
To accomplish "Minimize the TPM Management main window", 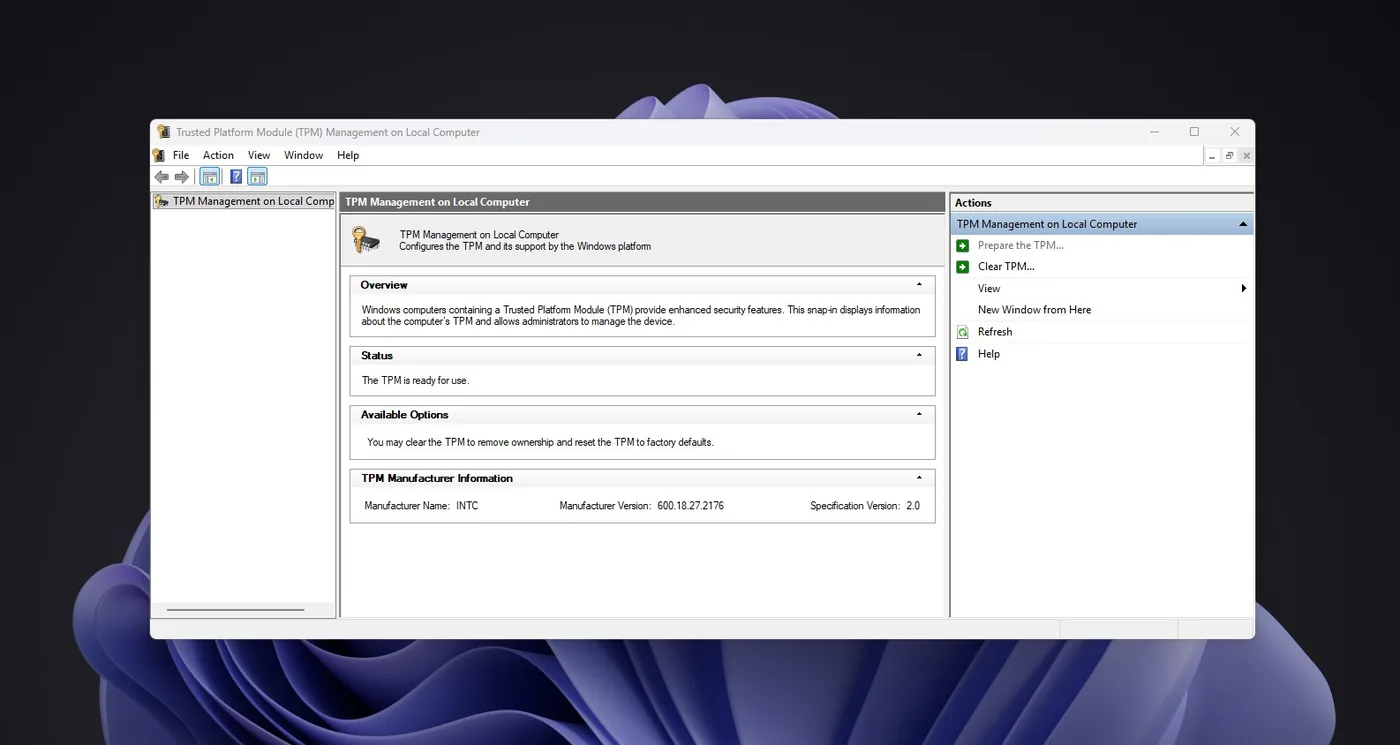I will point(1154,132).
